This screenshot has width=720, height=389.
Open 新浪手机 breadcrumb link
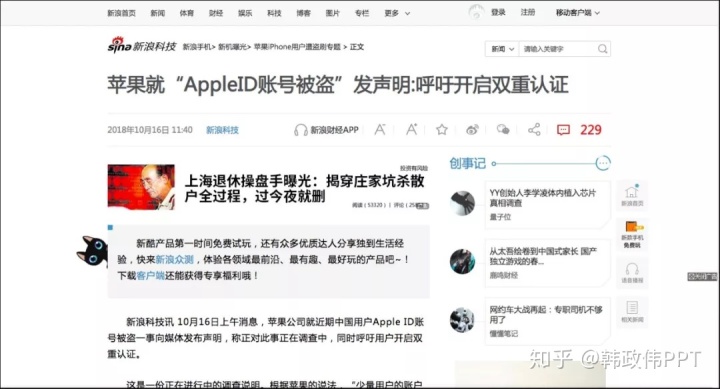[197, 47]
